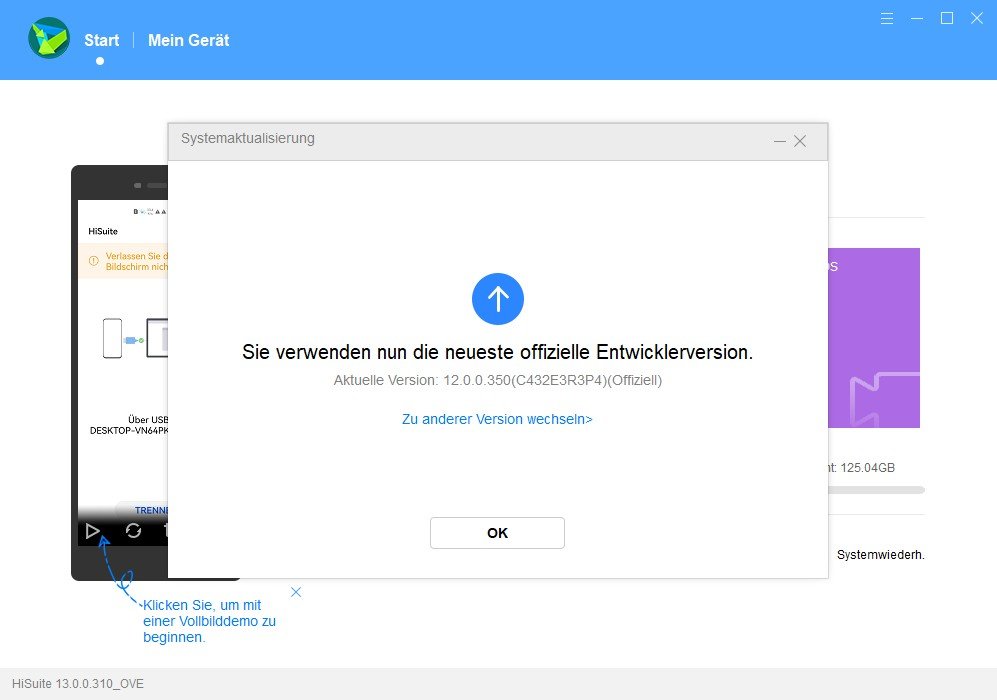Start the fullscreen demo with play icon
Screen dimensions: 997x700
tap(93, 531)
